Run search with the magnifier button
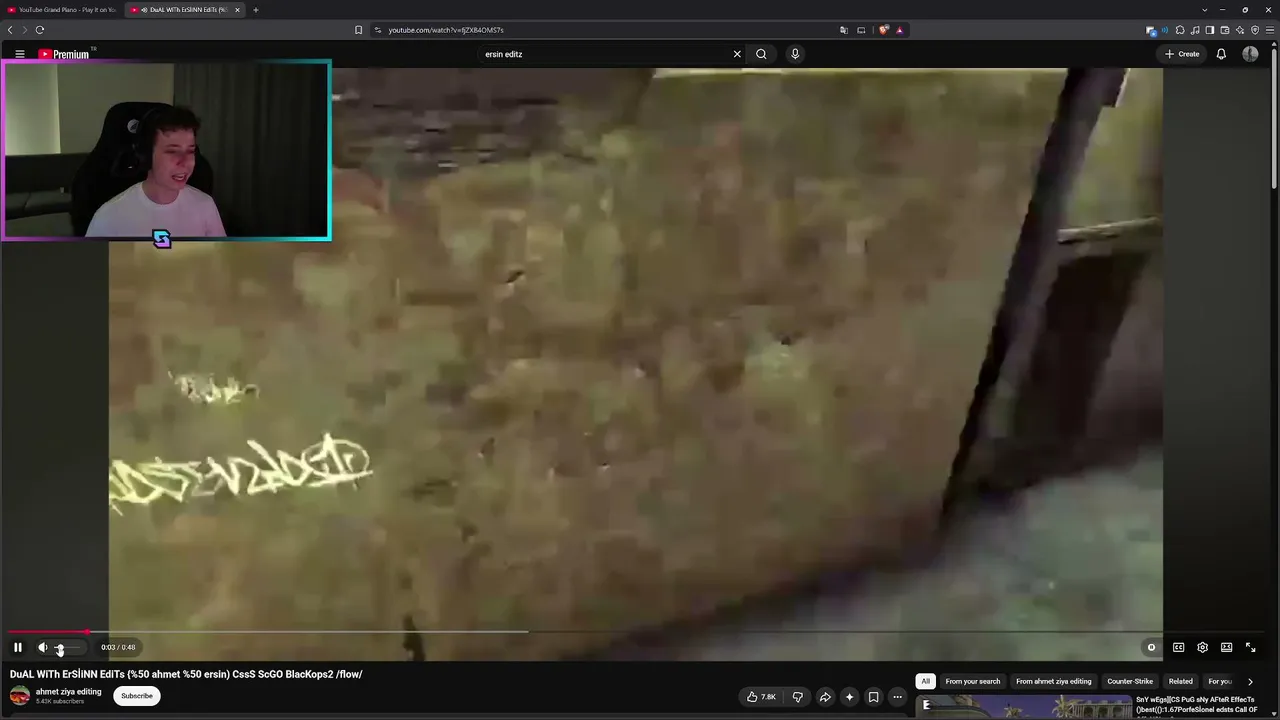Viewport: 1280px width, 720px height. [x=761, y=54]
